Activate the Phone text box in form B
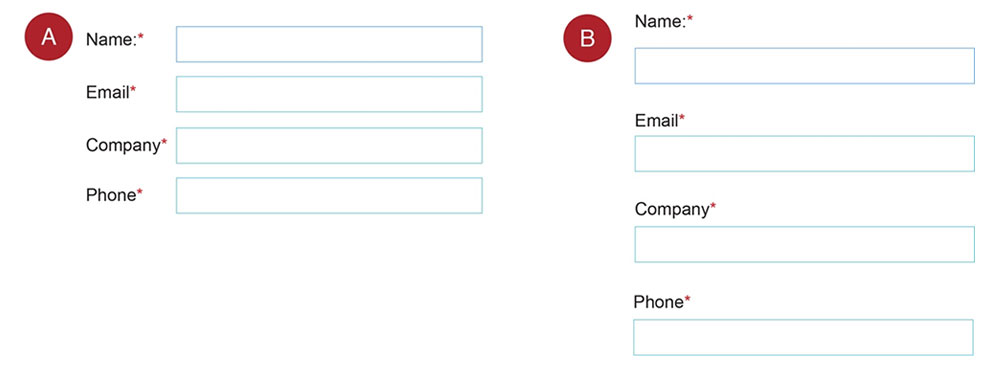The height and width of the screenshot is (368, 1000). click(x=804, y=337)
